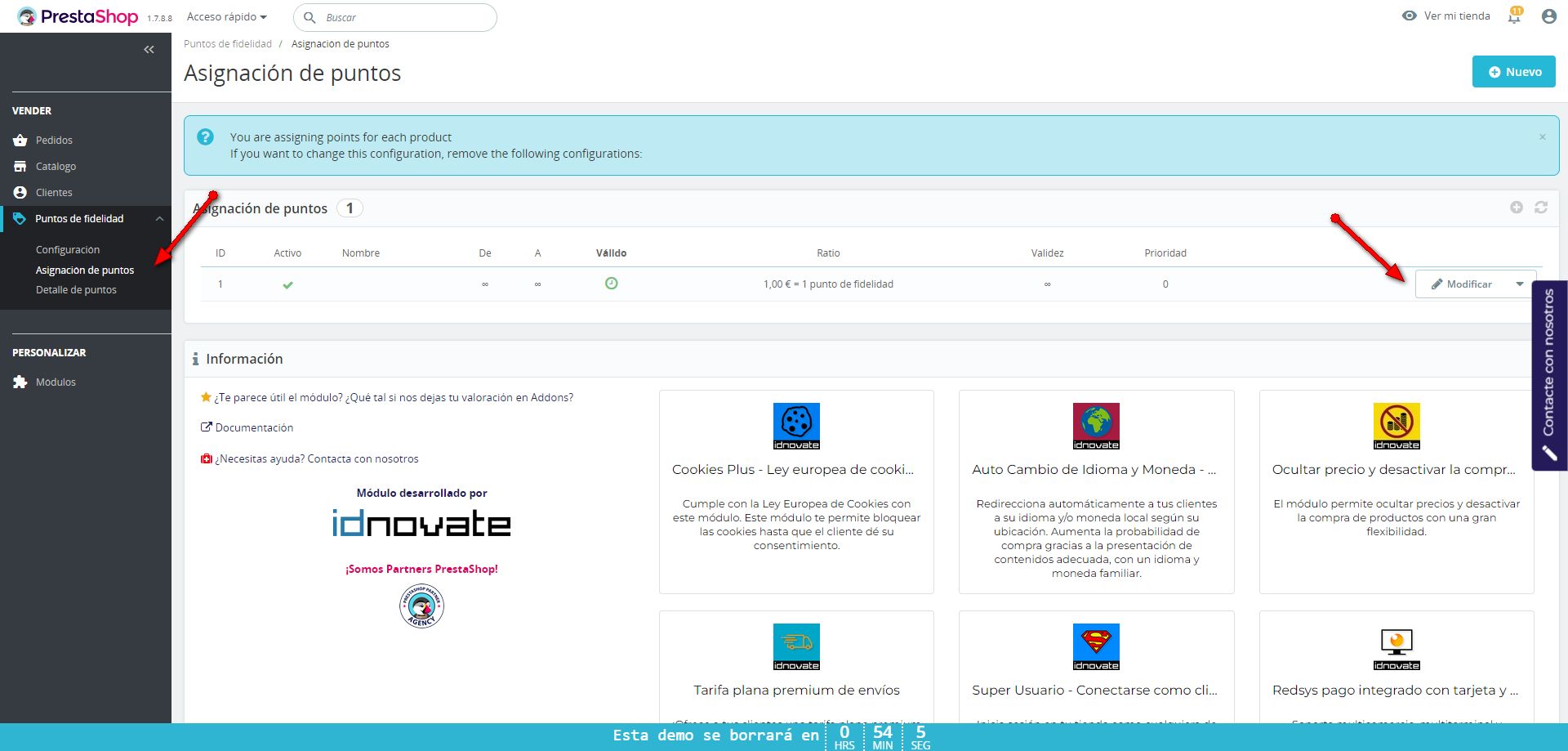
Task: Click the Nuevo button
Action: coord(1514,72)
